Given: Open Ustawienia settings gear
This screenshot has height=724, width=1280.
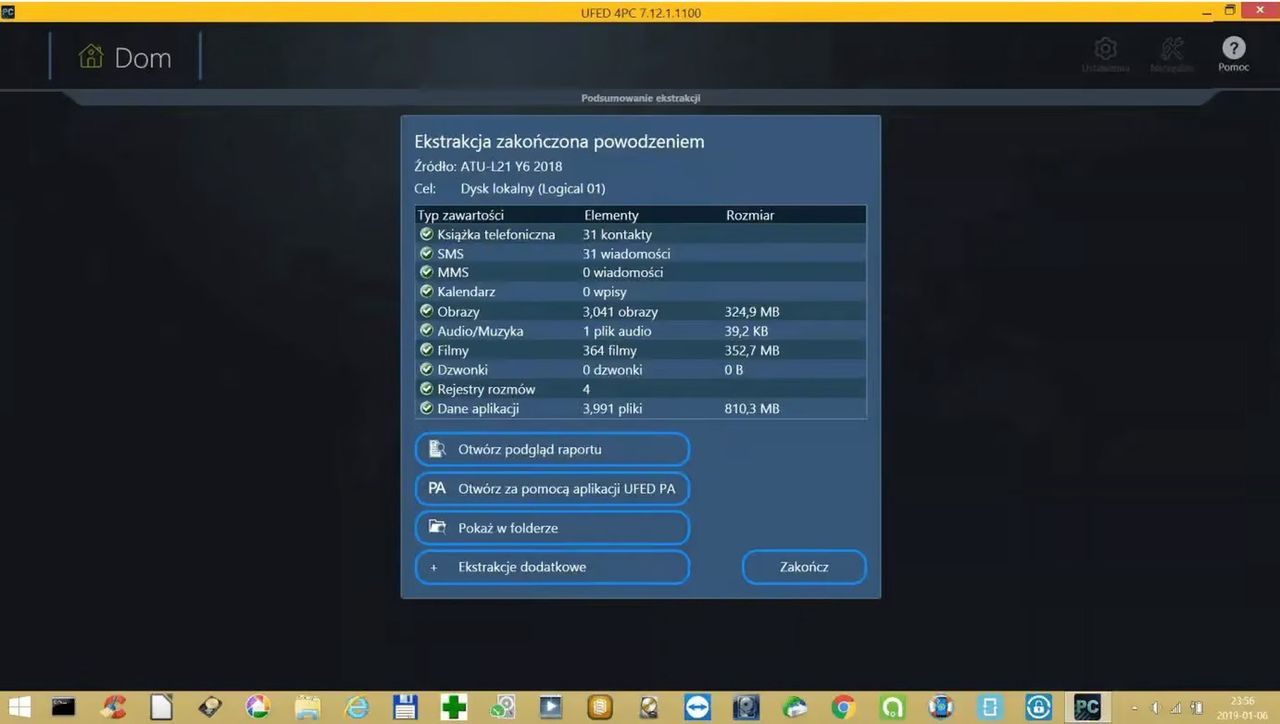Looking at the screenshot, I should click(x=1105, y=55).
